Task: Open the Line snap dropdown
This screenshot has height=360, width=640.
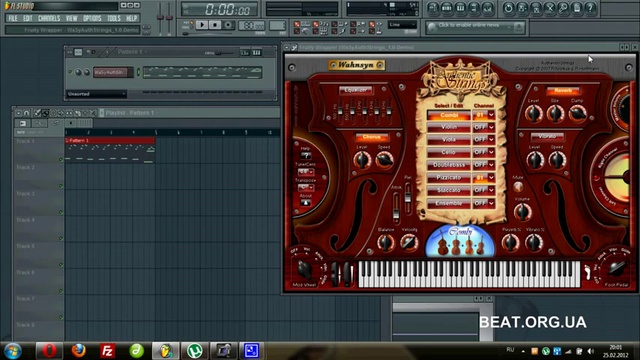Action: [x=402, y=25]
